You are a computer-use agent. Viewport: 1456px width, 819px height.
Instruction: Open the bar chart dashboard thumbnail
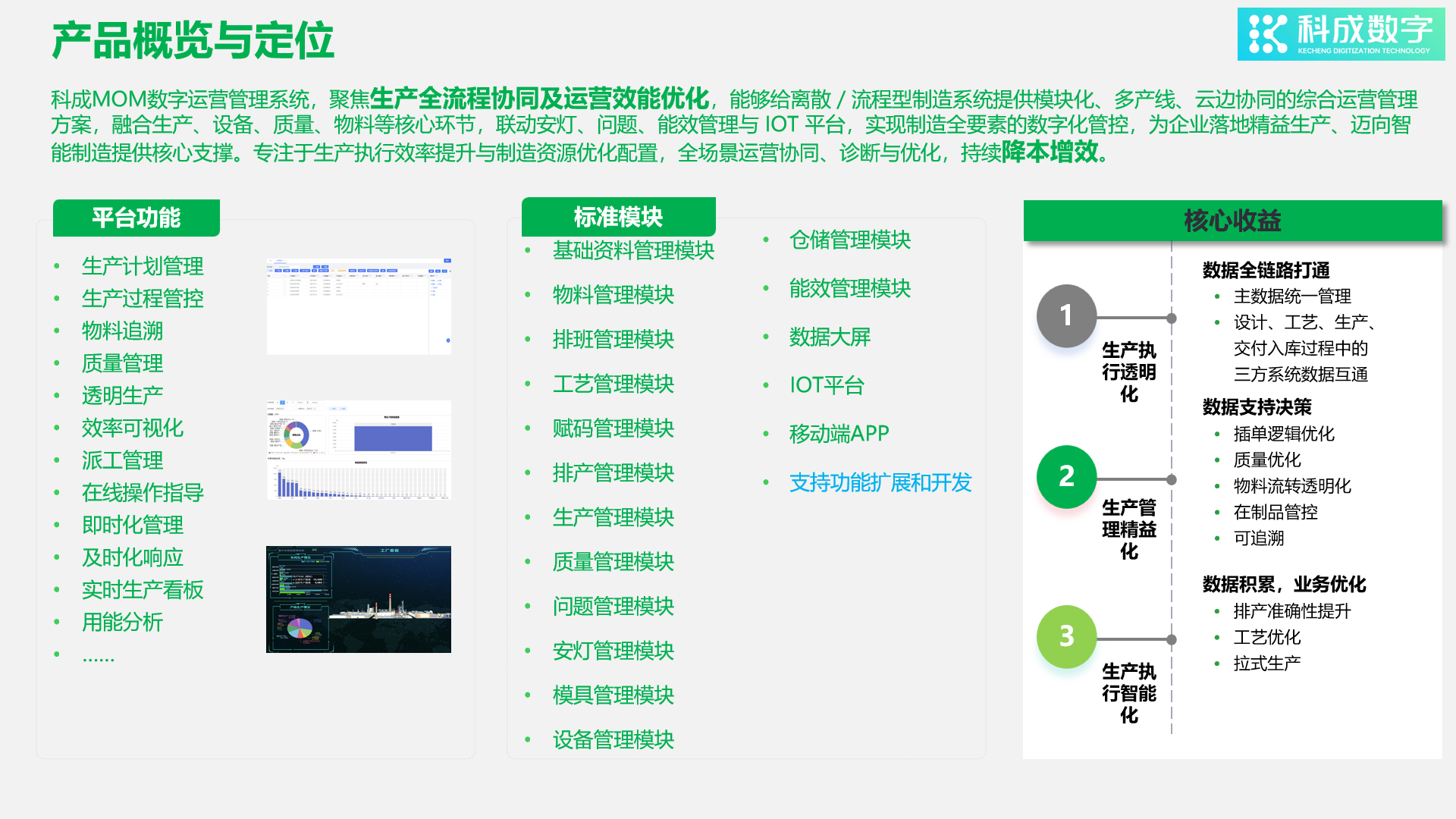click(359, 450)
